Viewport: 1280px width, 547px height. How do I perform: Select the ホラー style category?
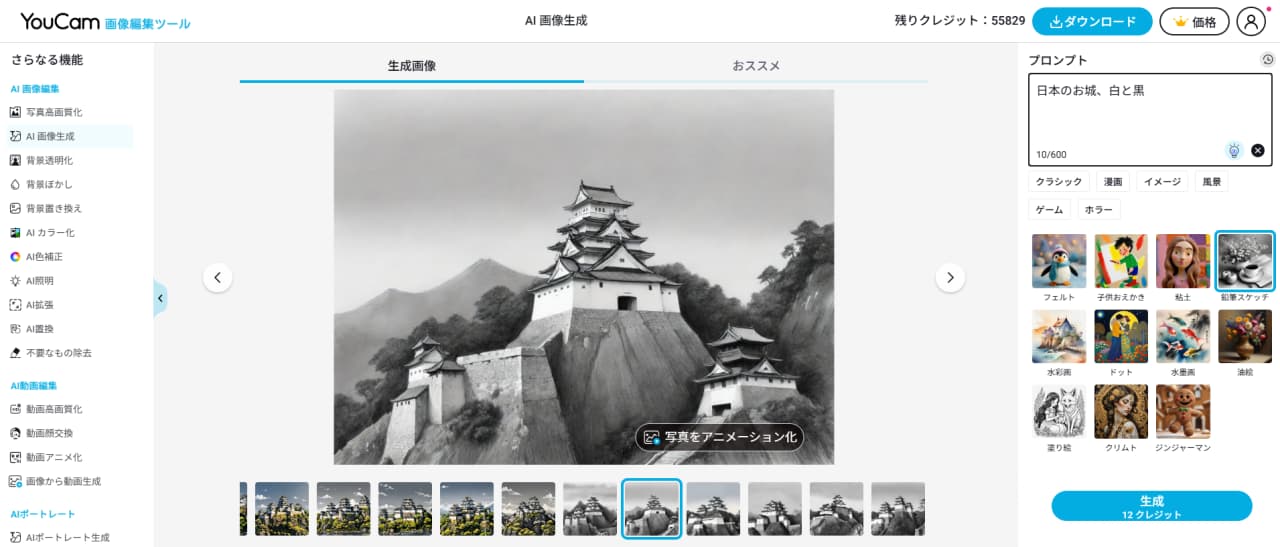(x=1099, y=210)
